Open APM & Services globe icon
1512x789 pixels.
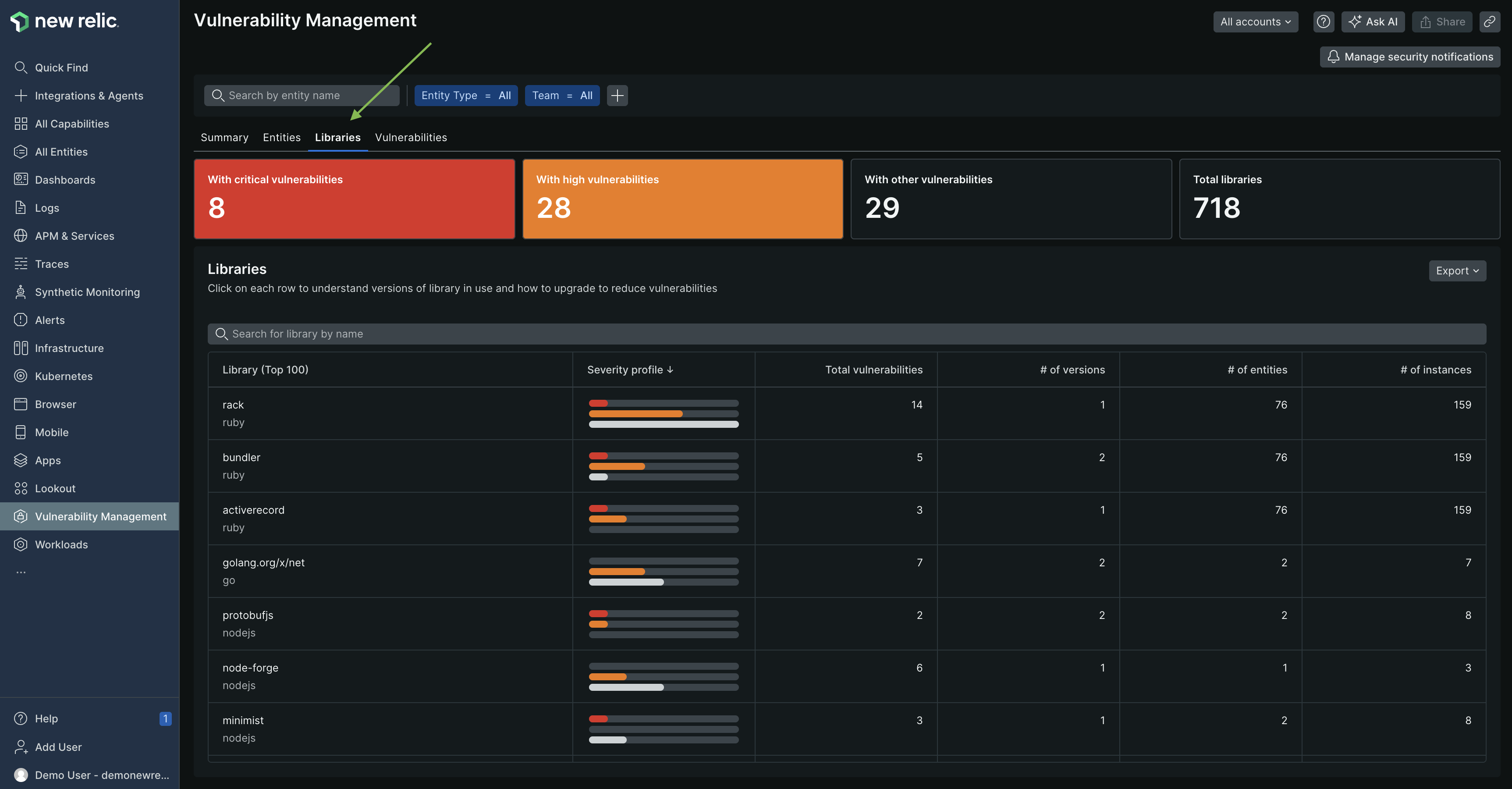pyautogui.click(x=21, y=236)
